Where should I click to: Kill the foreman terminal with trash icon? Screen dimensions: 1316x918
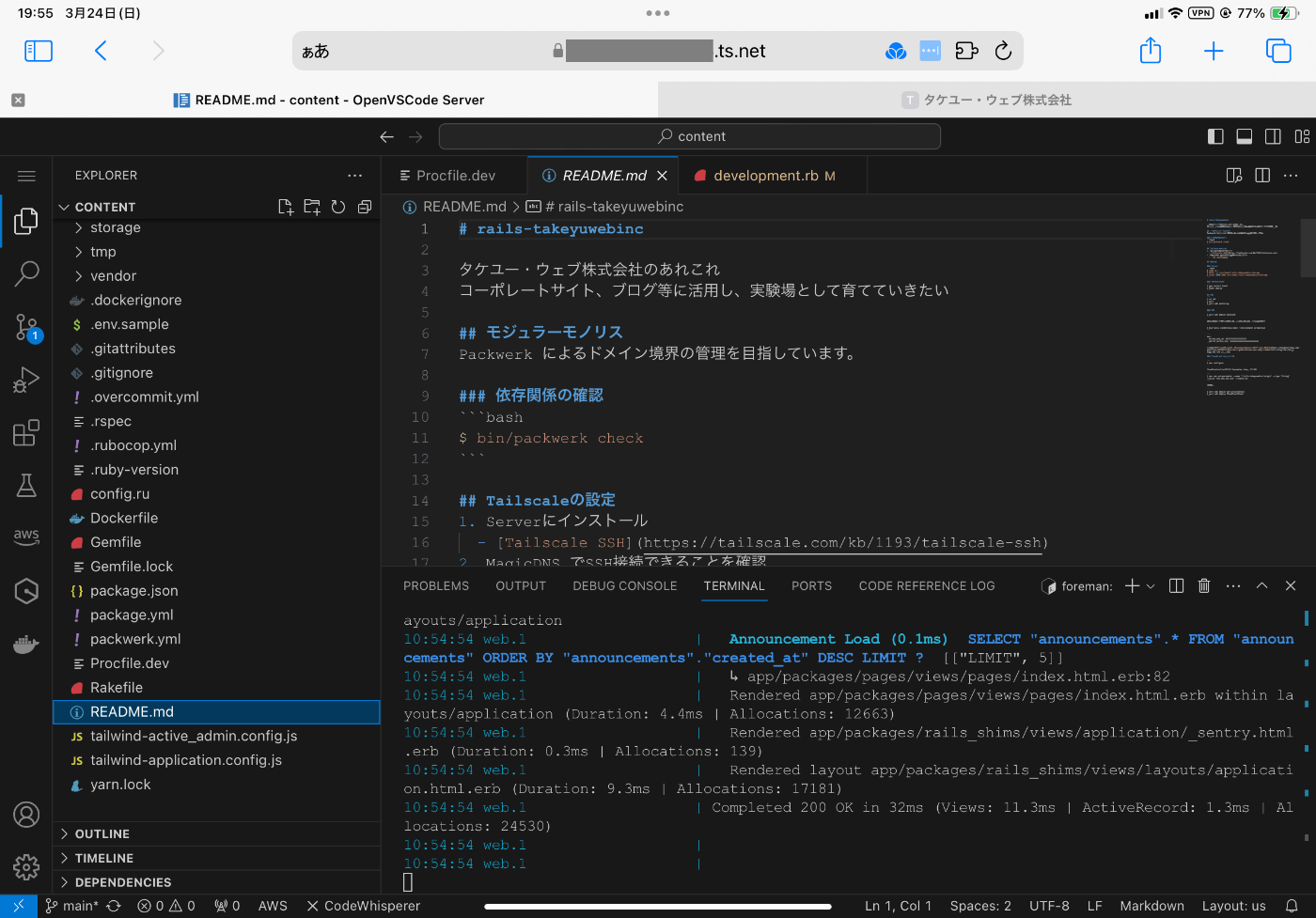(1204, 585)
